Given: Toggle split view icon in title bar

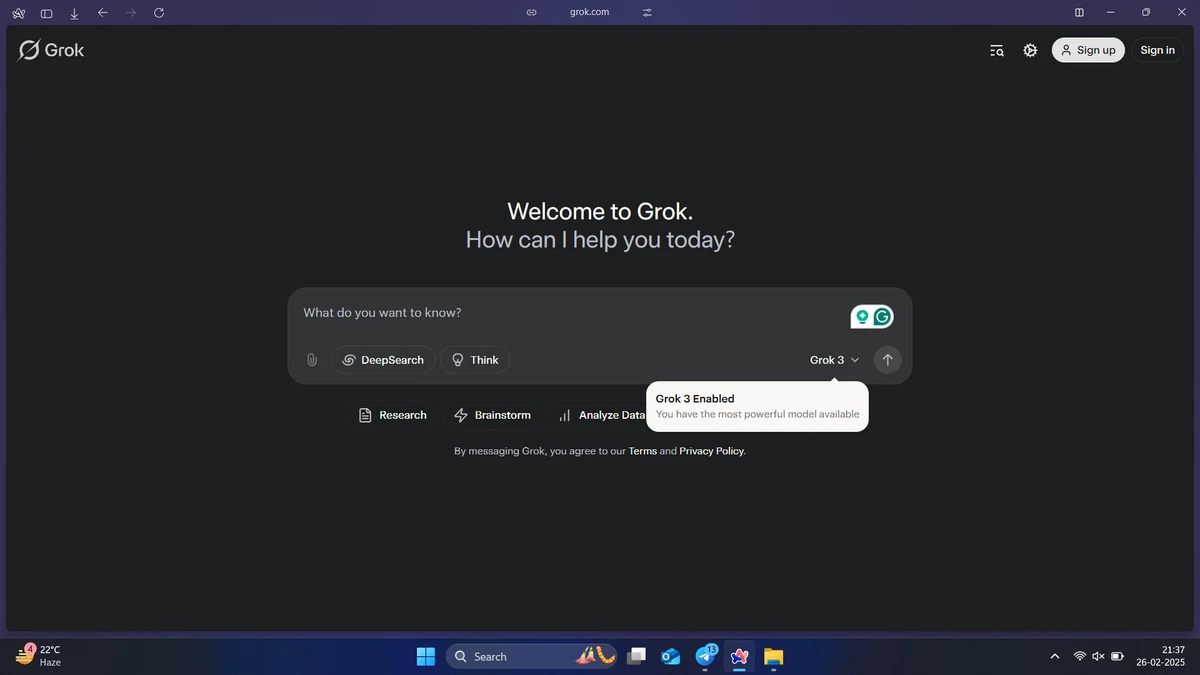Looking at the screenshot, I should (x=1079, y=12).
